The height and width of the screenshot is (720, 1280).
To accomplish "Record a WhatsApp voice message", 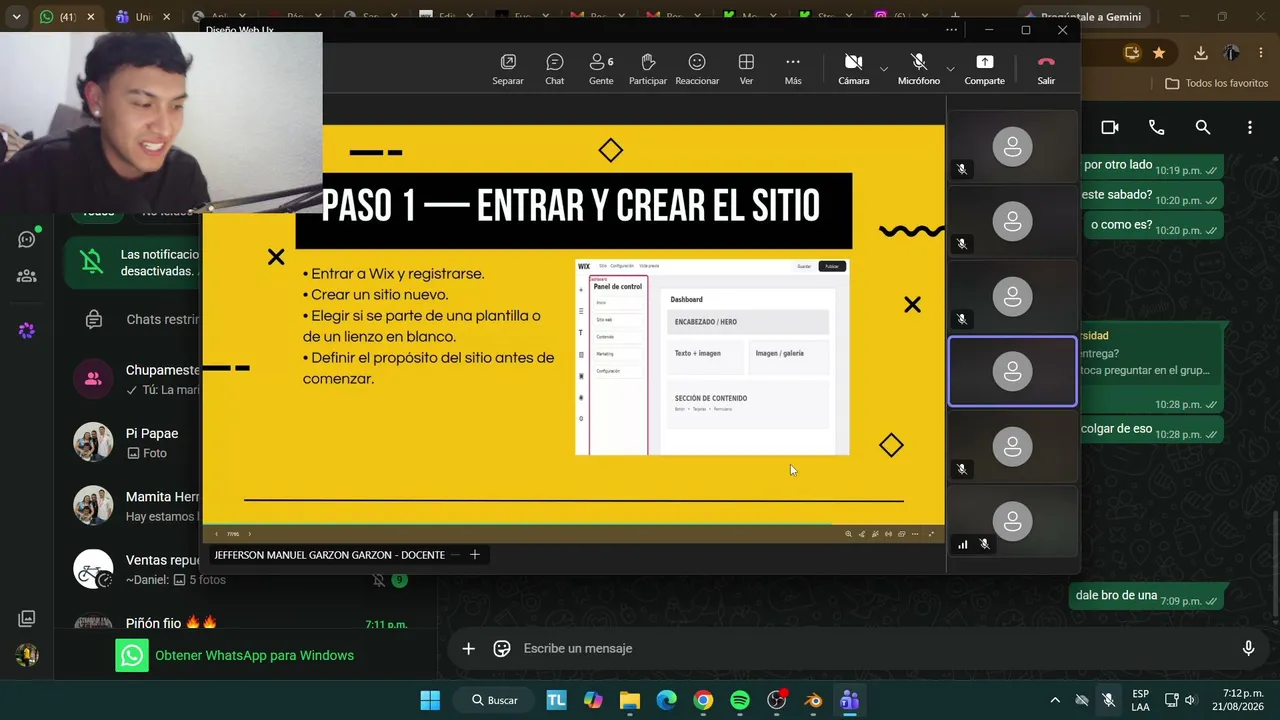I will 1248,649.
